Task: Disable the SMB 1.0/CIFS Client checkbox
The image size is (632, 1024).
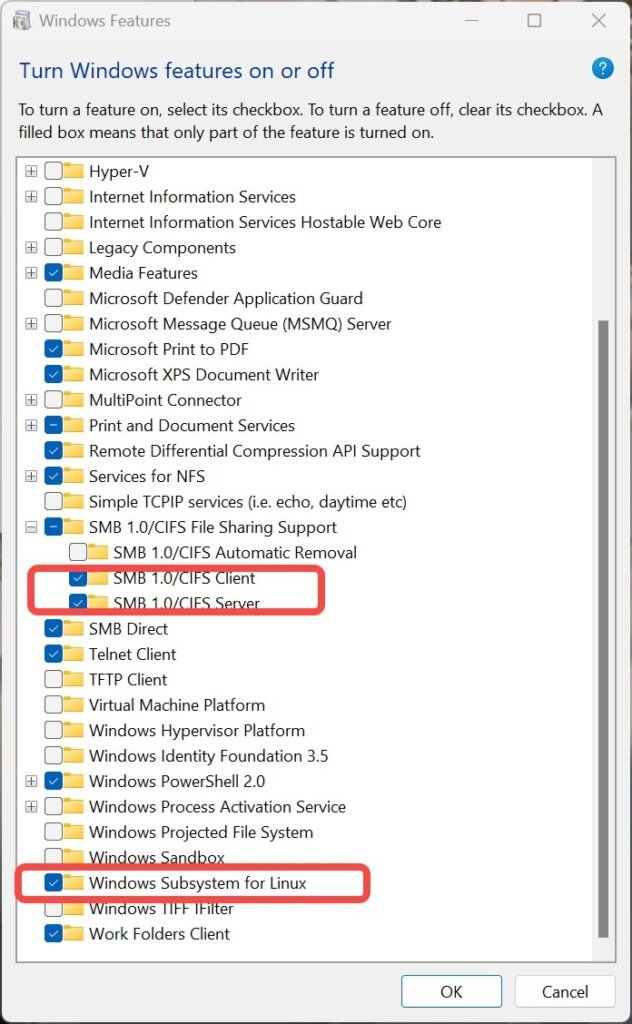Action: click(x=77, y=578)
